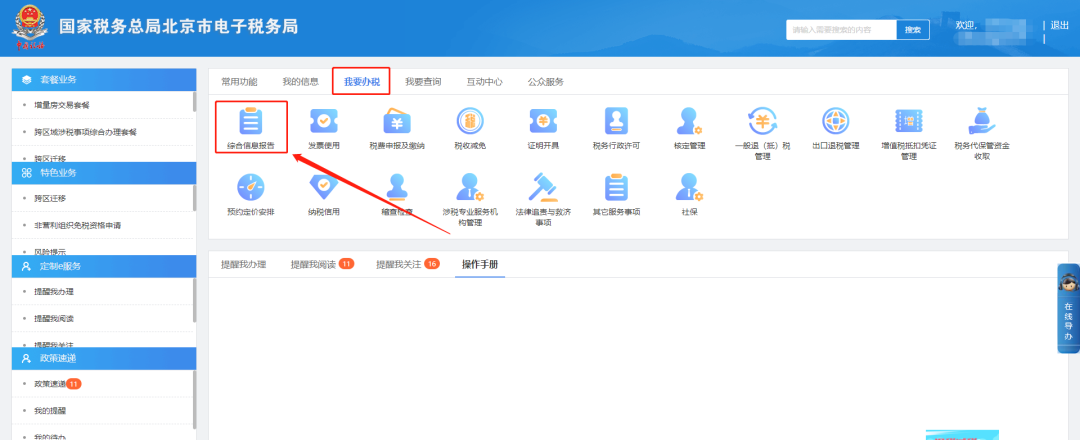Click the 政策速递 list scrollbar
The width and height of the screenshot is (1080, 440).
(194, 399)
